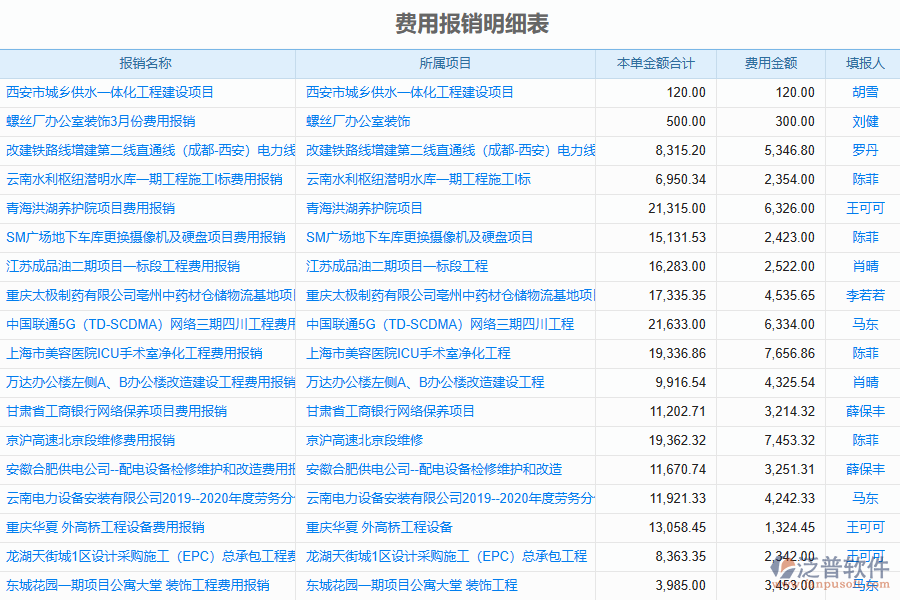Image resolution: width=900 pixels, height=600 pixels.
Task: Click the 泛普软件 logo watermark
Action: pos(833,570)
